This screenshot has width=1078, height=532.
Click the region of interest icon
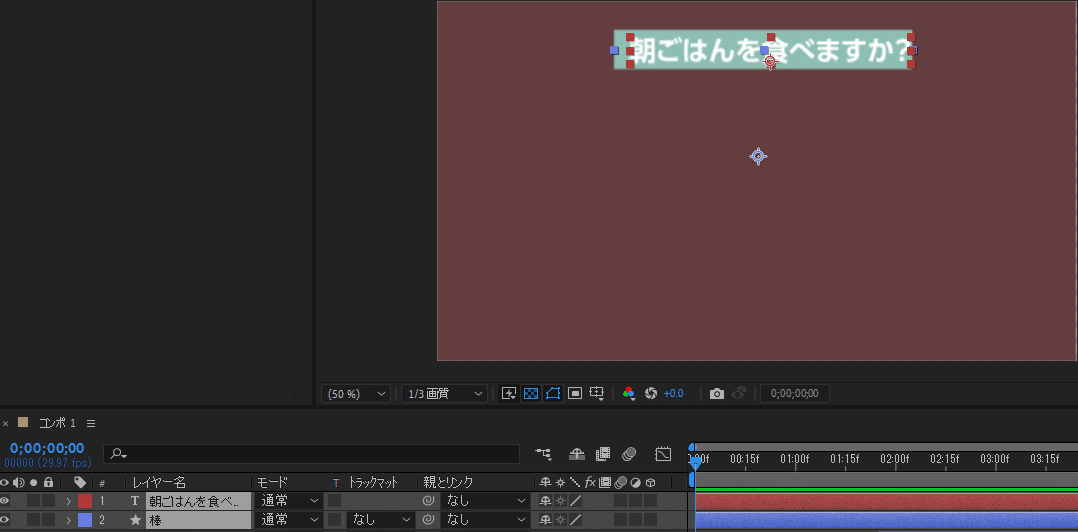575,394
